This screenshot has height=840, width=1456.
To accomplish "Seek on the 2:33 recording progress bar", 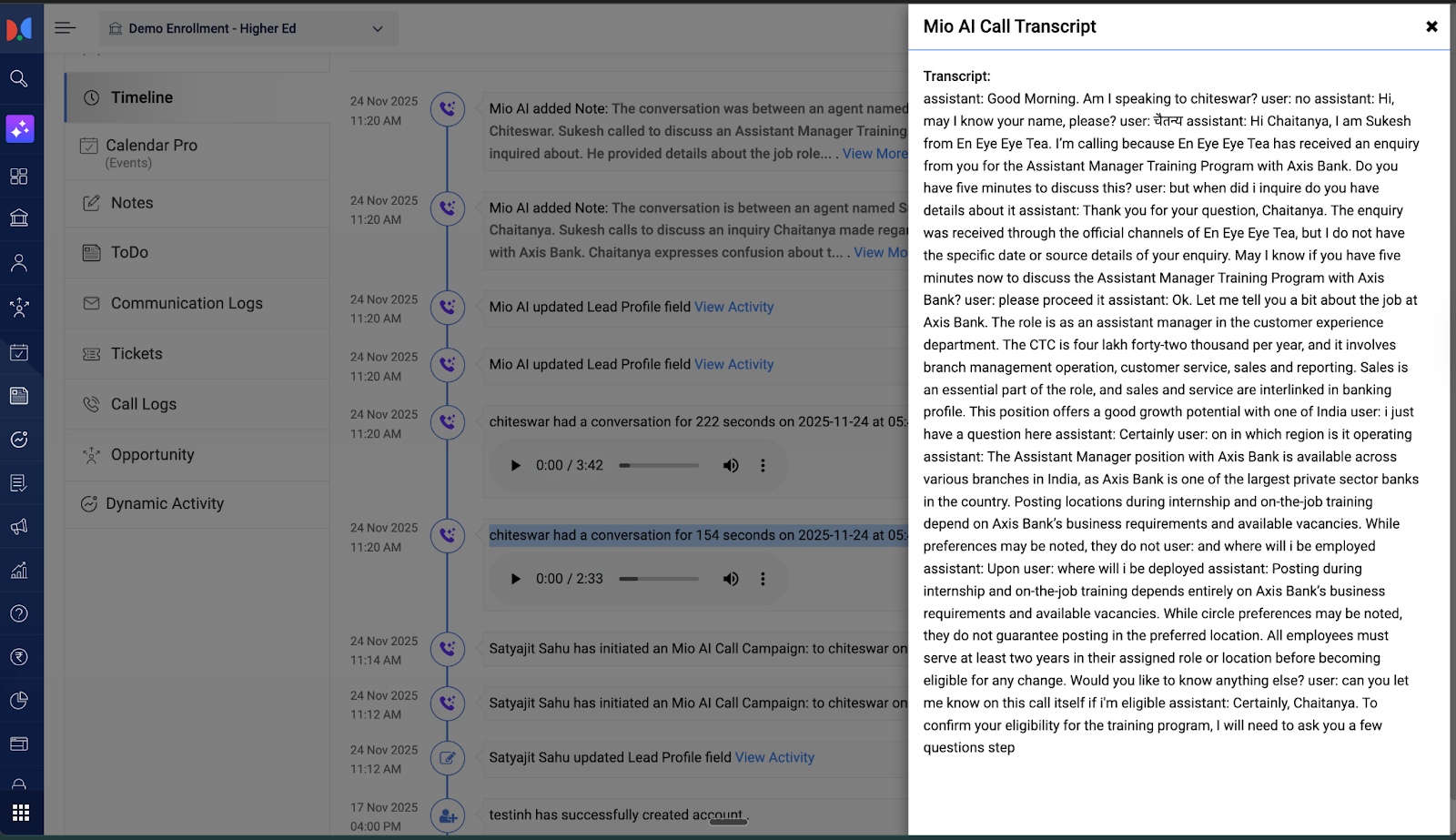I will click(659, 579).
